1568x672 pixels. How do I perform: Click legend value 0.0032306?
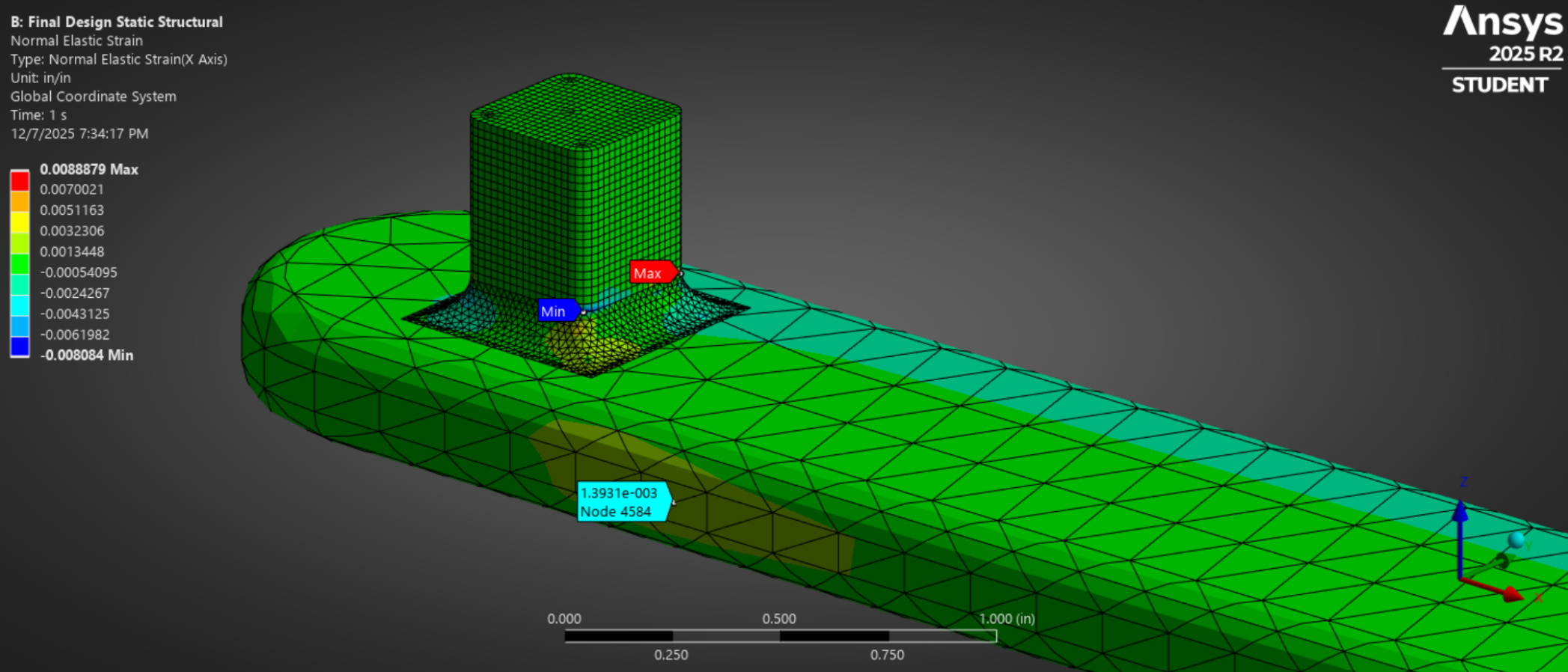tap(72, 231)
